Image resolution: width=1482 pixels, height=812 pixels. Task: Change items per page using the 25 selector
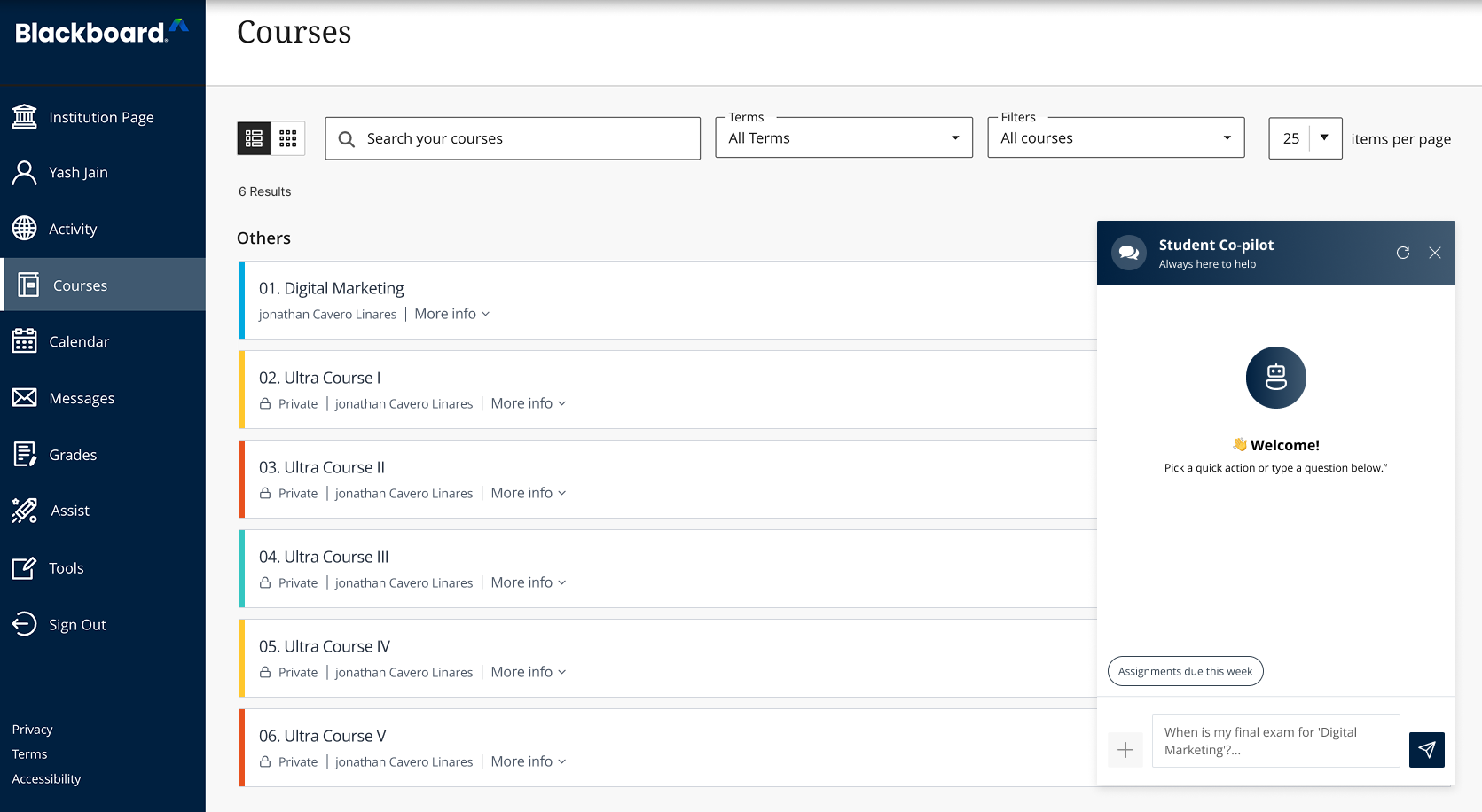click(x=1304, y=138)
